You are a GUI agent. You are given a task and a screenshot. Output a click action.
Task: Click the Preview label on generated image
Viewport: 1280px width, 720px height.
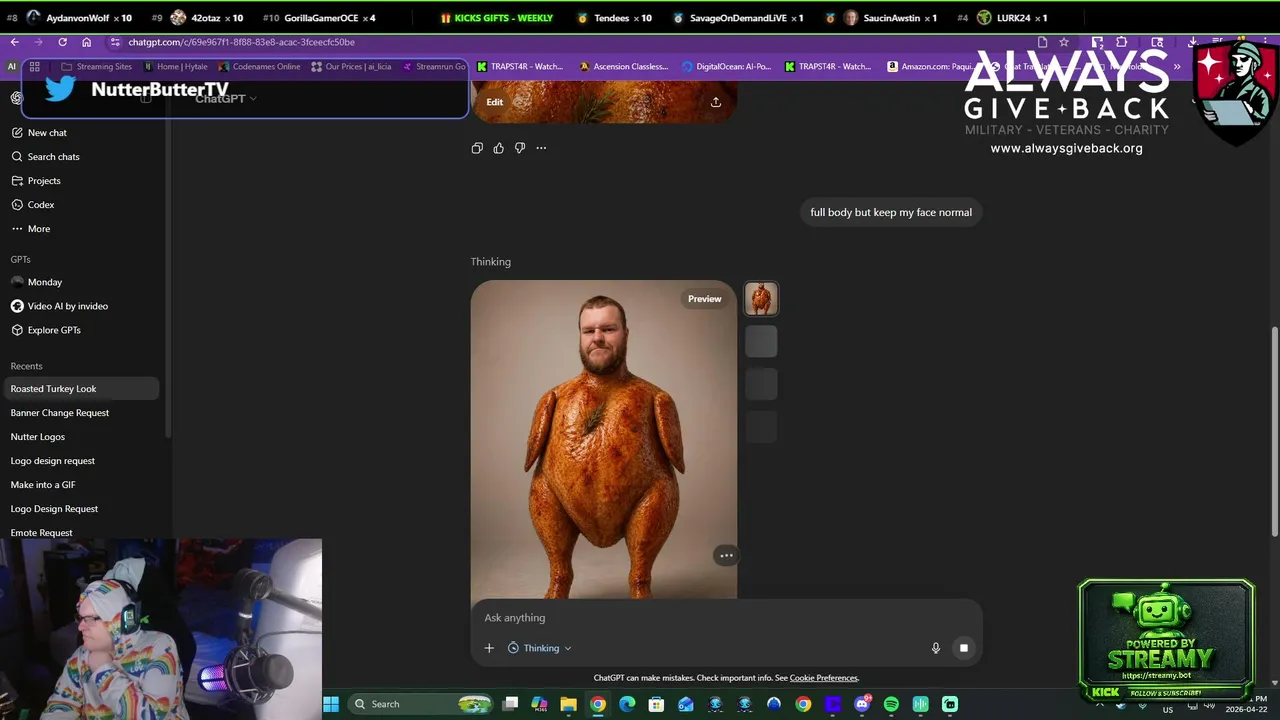tap(704, 299)
